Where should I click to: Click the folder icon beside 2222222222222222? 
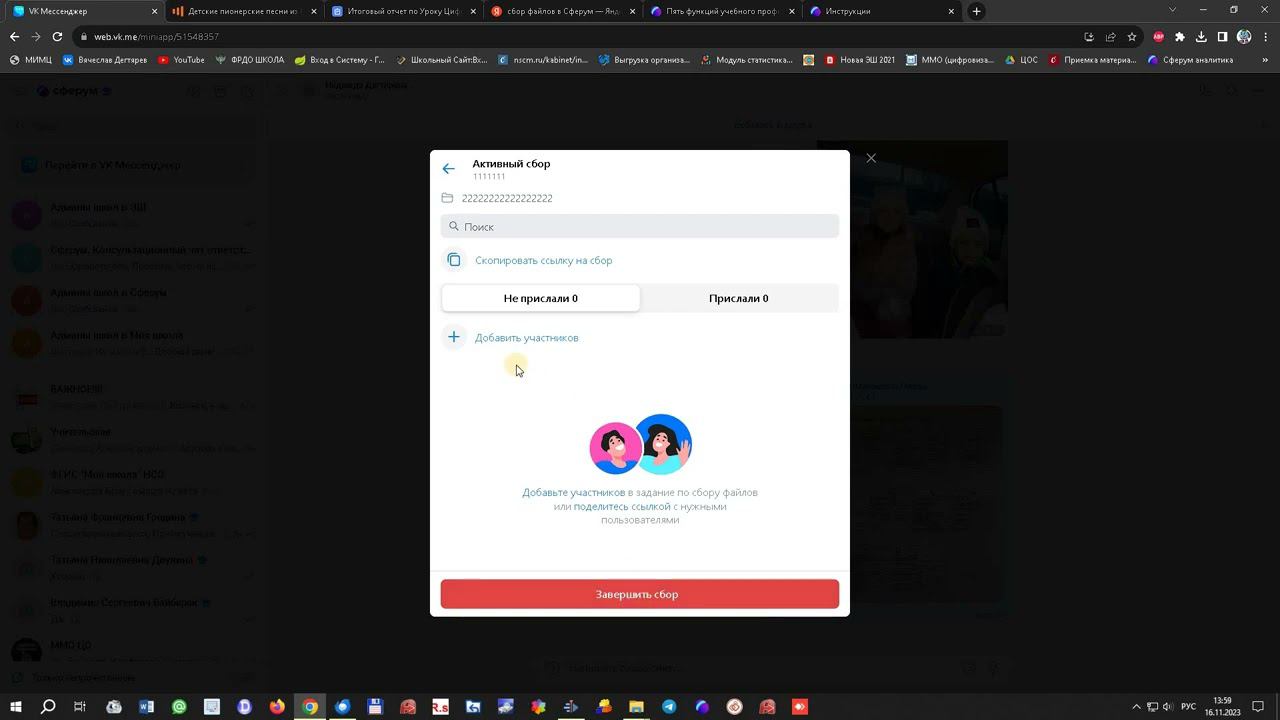coord(447,198)
